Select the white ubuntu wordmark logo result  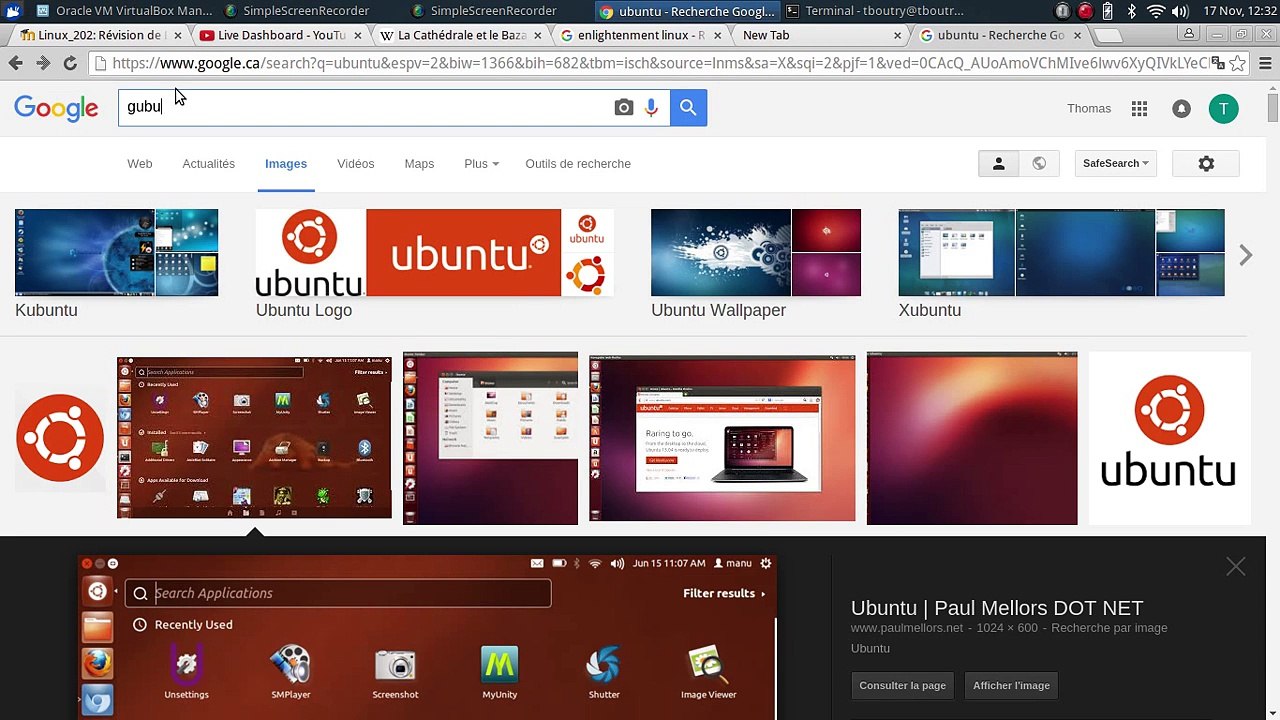pyautogui.click(x=1169, y=438)
